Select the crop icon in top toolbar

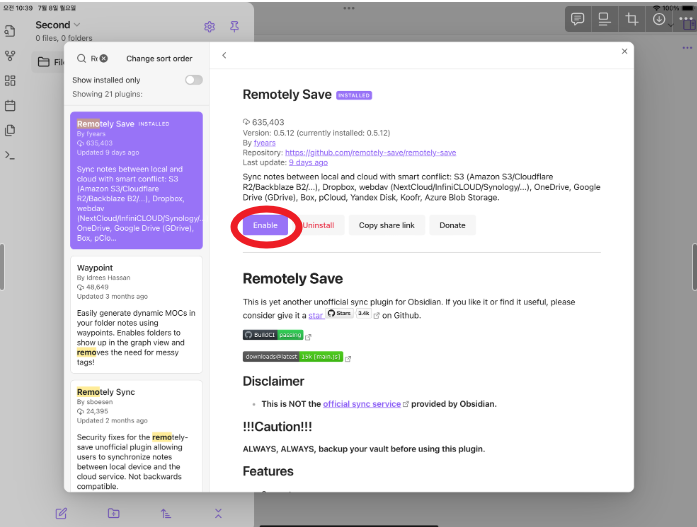pyautogui.click(x=632, y=19)
